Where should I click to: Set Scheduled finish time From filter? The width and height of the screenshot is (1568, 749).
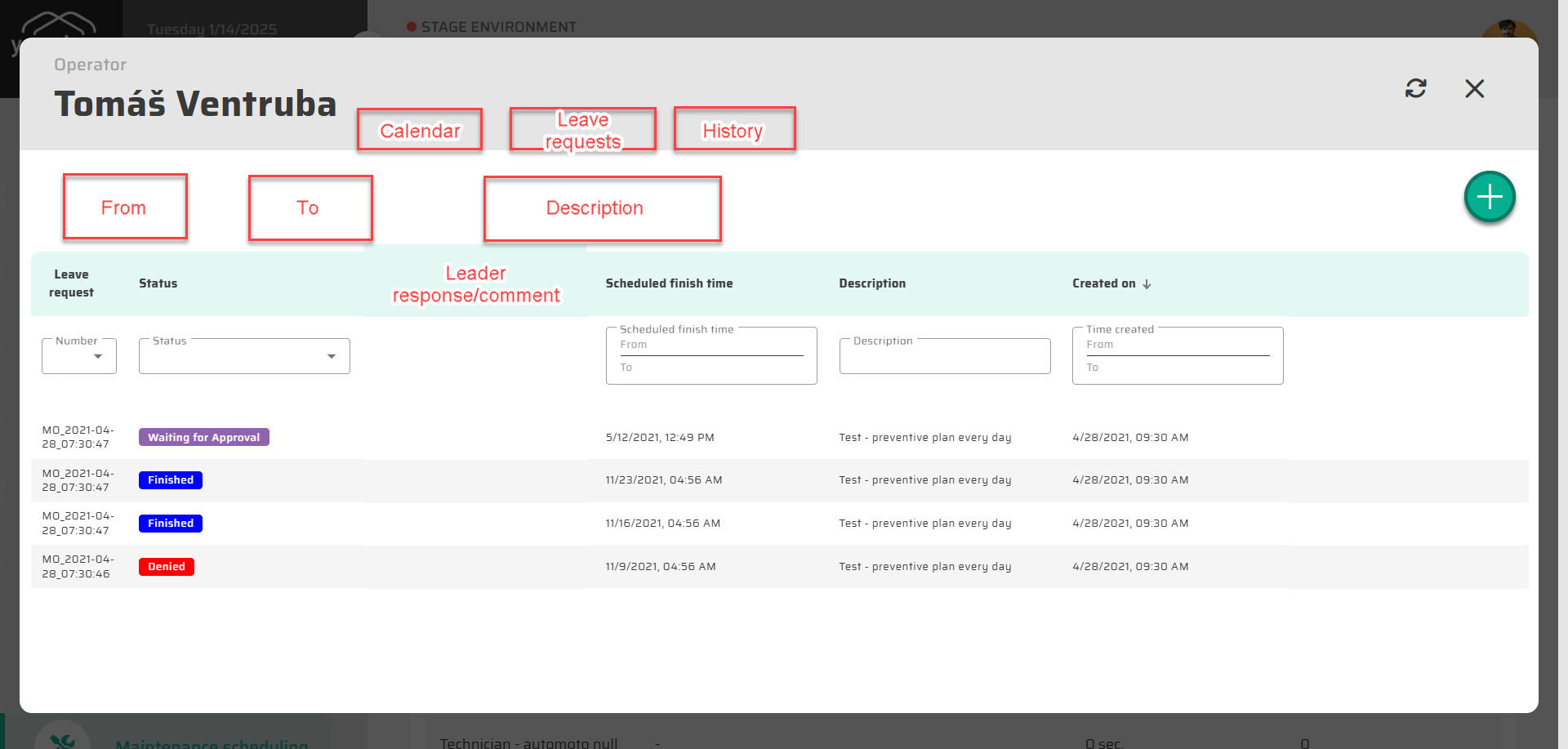(710, 346)
